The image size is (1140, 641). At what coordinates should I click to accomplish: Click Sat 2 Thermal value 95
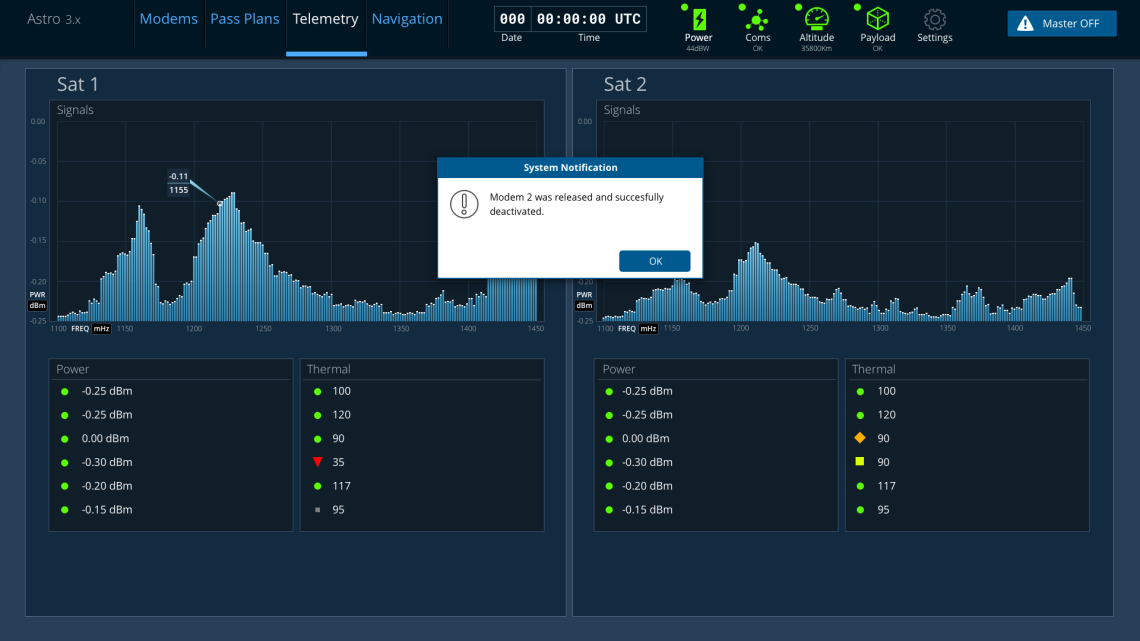[883, 509]
